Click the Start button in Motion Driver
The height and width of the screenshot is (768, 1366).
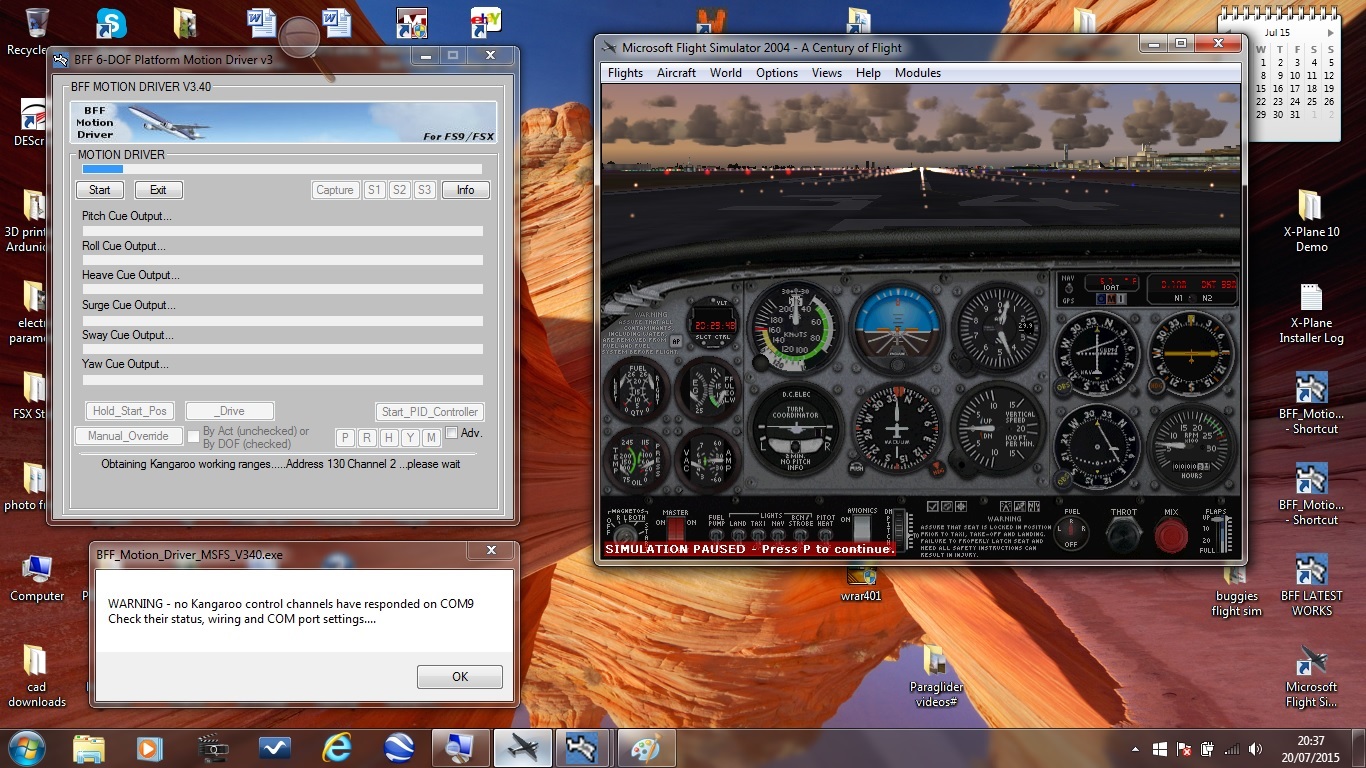[100, 190]
